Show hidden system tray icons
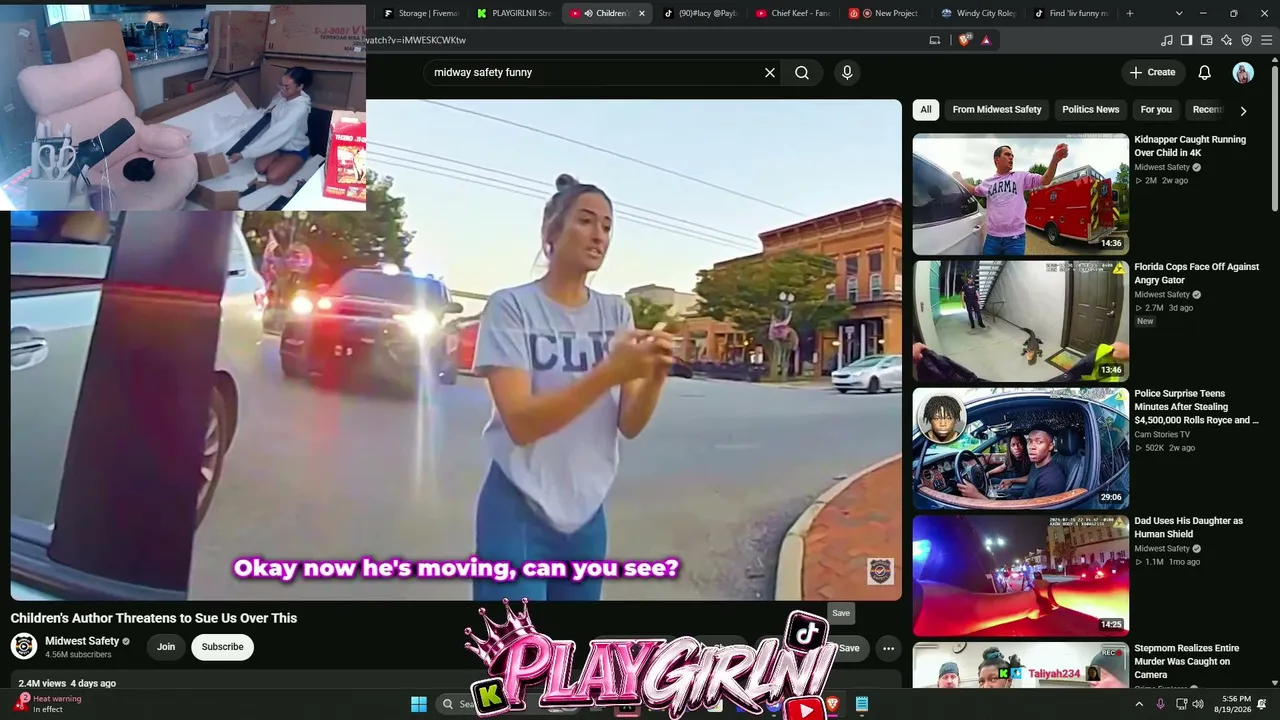The height and width of the screenshot is (720, 1280). (x=1139, y=704)
